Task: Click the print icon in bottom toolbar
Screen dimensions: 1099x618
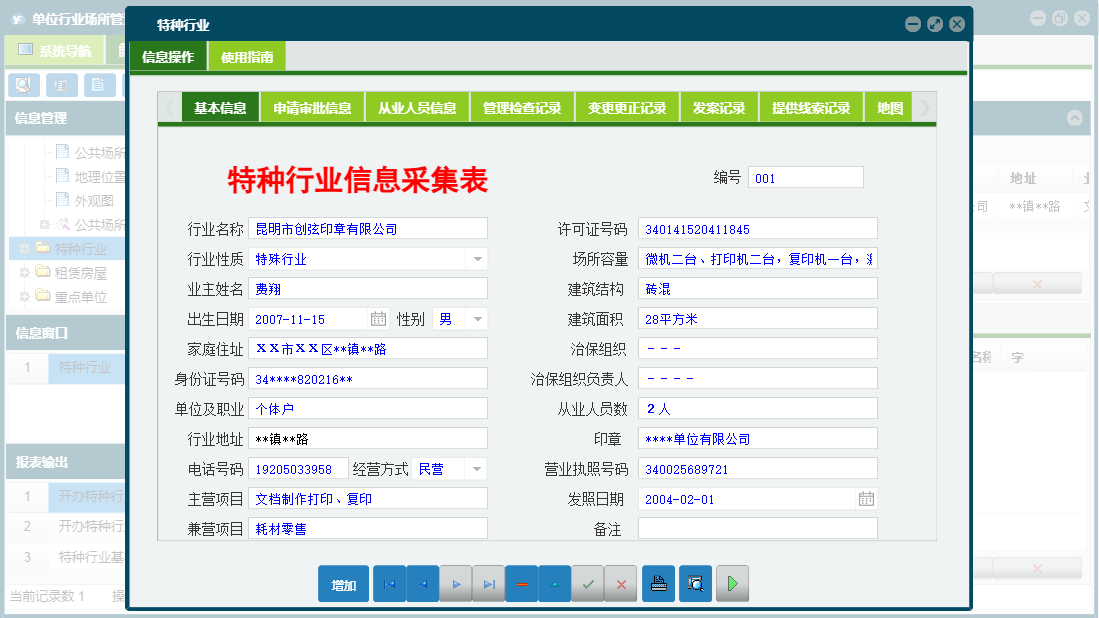Action: point(658,583)
